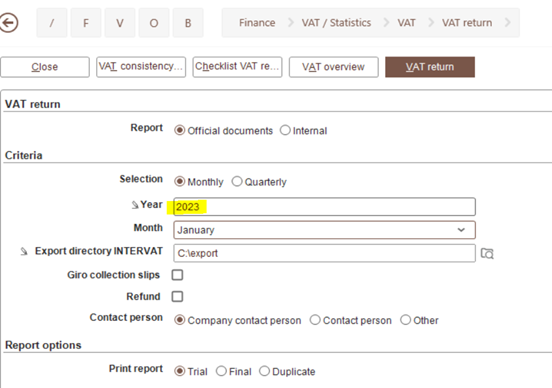Open the chevron after Finance breadcrumb
The width and height of the screenshot is (552, 388).
coord(291,23)
